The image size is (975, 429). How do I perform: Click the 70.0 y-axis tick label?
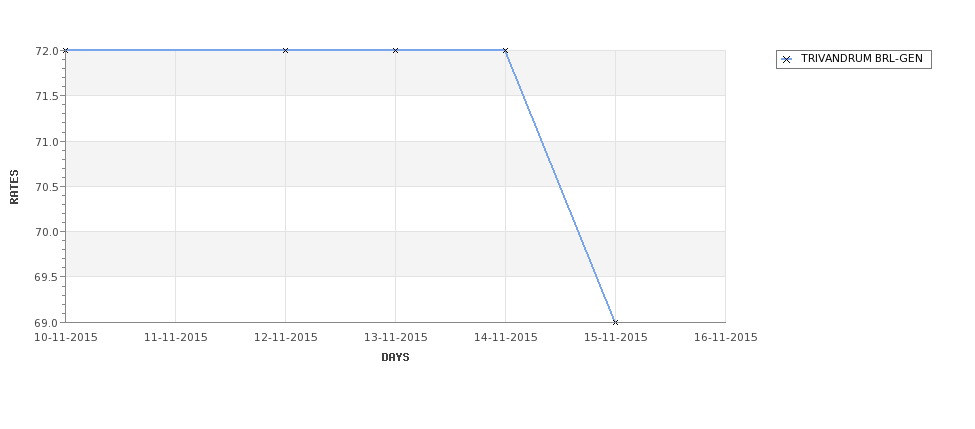(47, 232)
